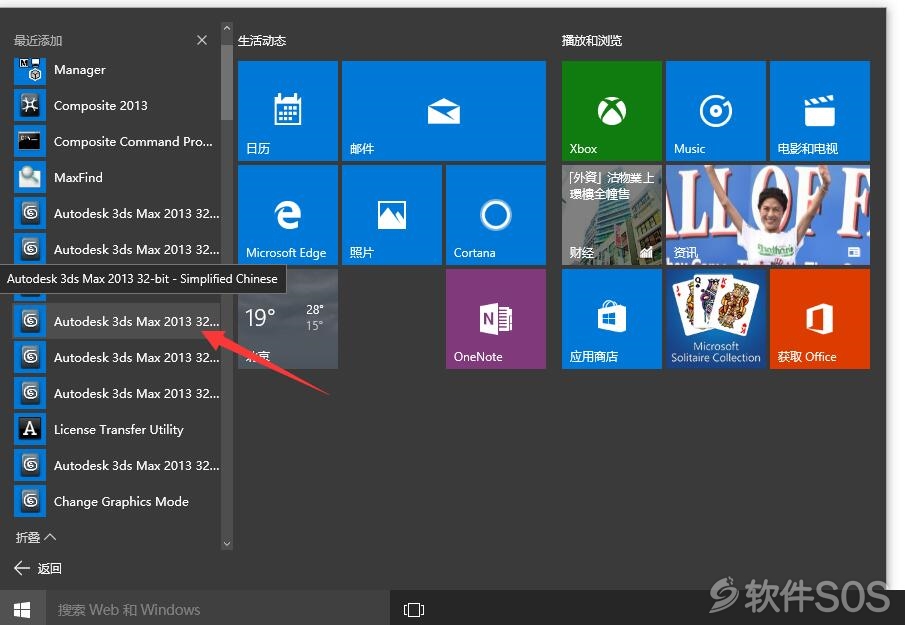This screenshot has width=905, height=625.
Task: Open the 日历 calendar tile
Action: [287, 111]
